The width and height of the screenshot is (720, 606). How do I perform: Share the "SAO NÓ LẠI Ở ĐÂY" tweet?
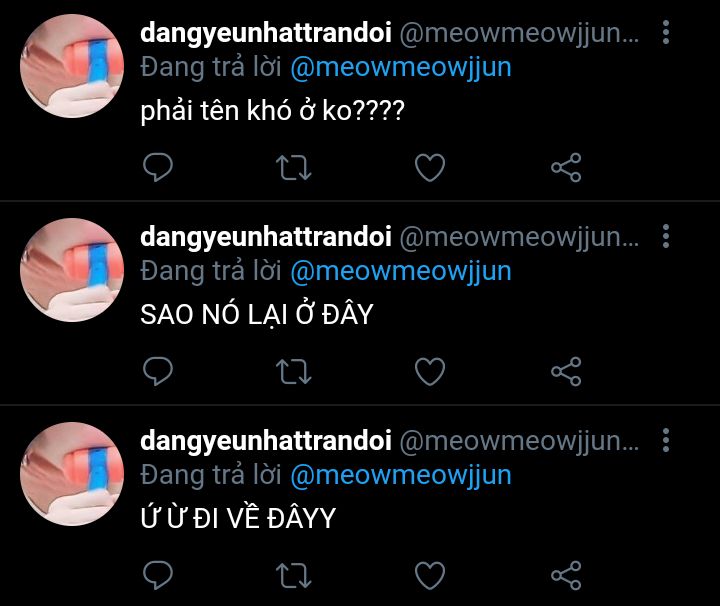[x=566, y=371]
